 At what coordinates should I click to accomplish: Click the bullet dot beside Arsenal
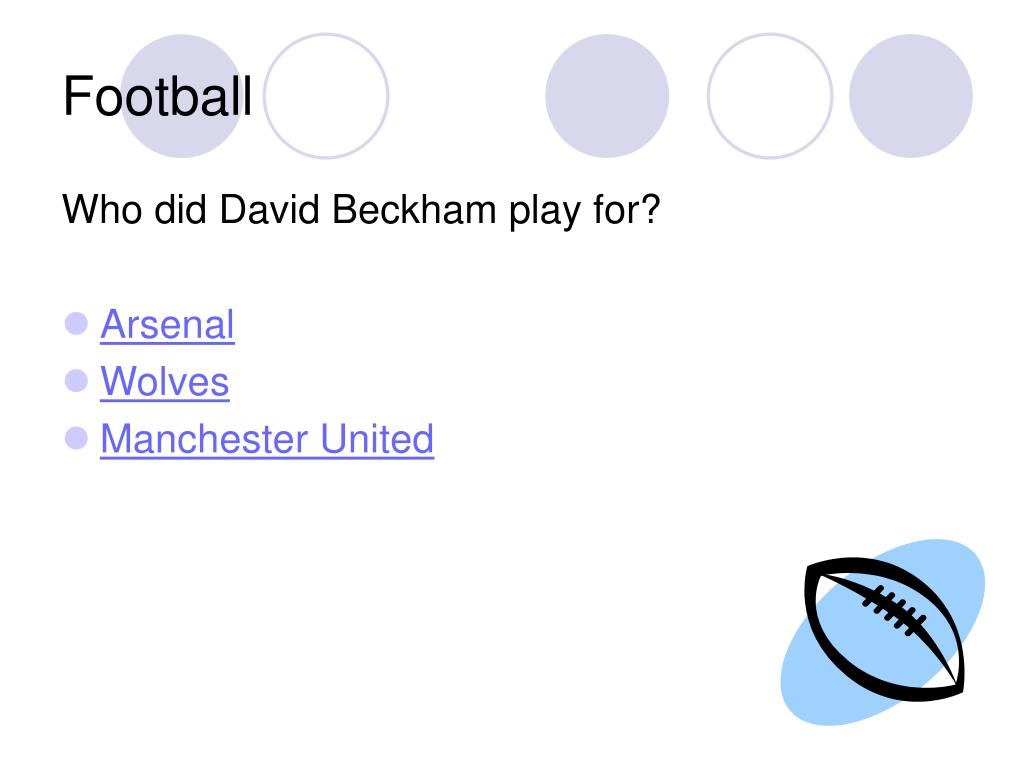click(x=76, y=323)
